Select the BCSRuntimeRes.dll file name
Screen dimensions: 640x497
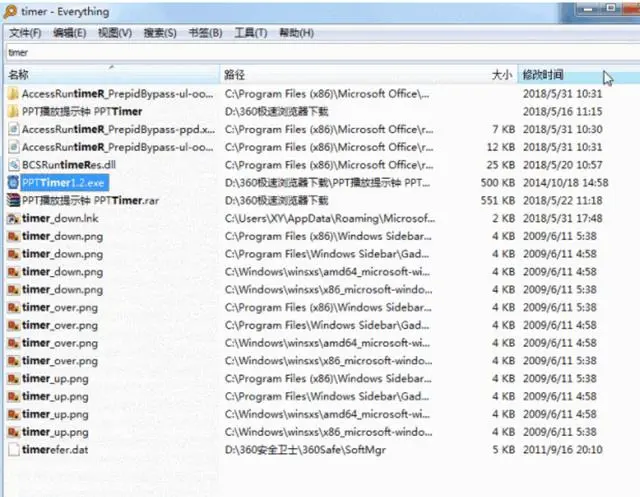point(69,165)
